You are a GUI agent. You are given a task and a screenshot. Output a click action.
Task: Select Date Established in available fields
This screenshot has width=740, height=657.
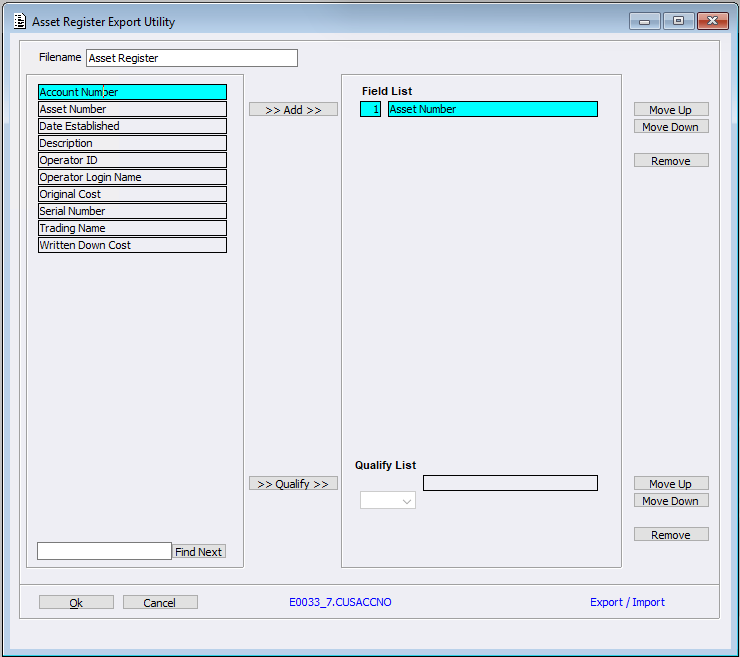tap(132, 127)
